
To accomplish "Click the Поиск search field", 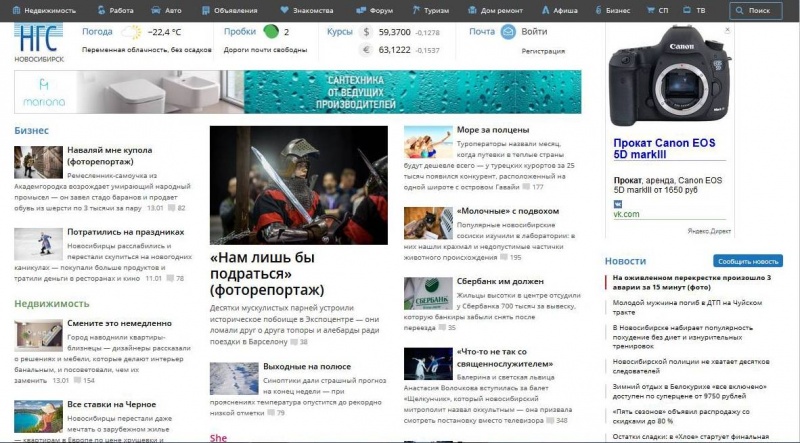I will click(x=755, y=10).
